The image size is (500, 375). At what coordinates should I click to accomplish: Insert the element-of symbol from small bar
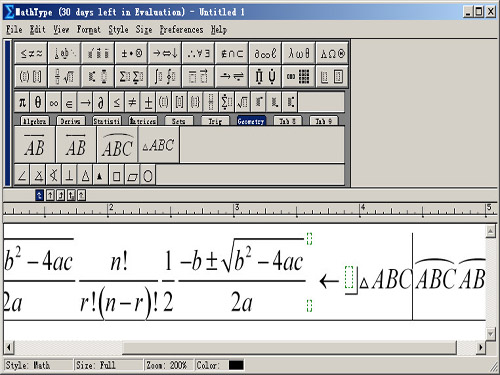pyautogui.click(x=69, y=102)
